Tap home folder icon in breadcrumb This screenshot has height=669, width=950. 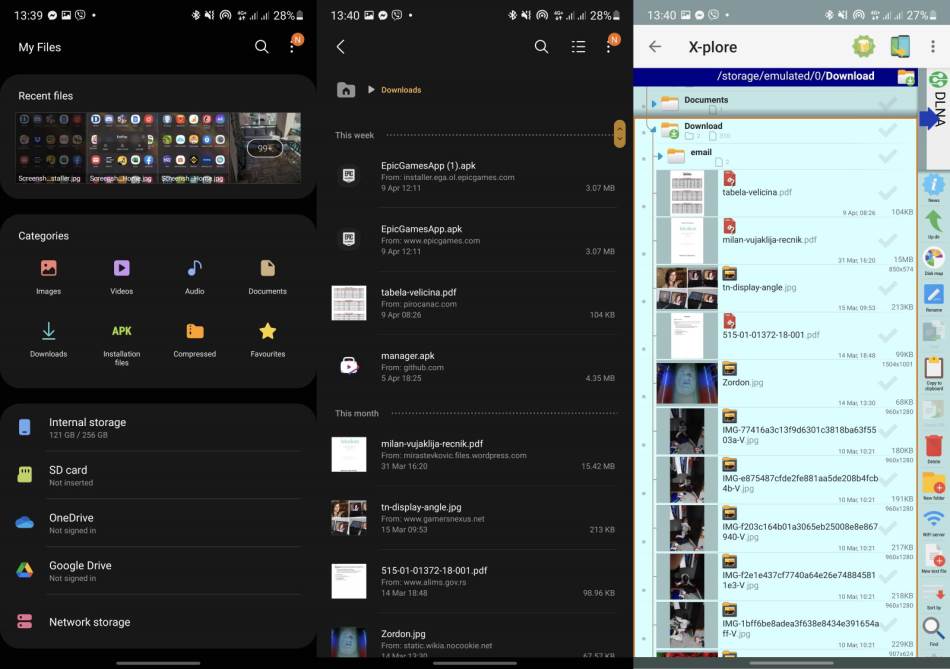346,90
